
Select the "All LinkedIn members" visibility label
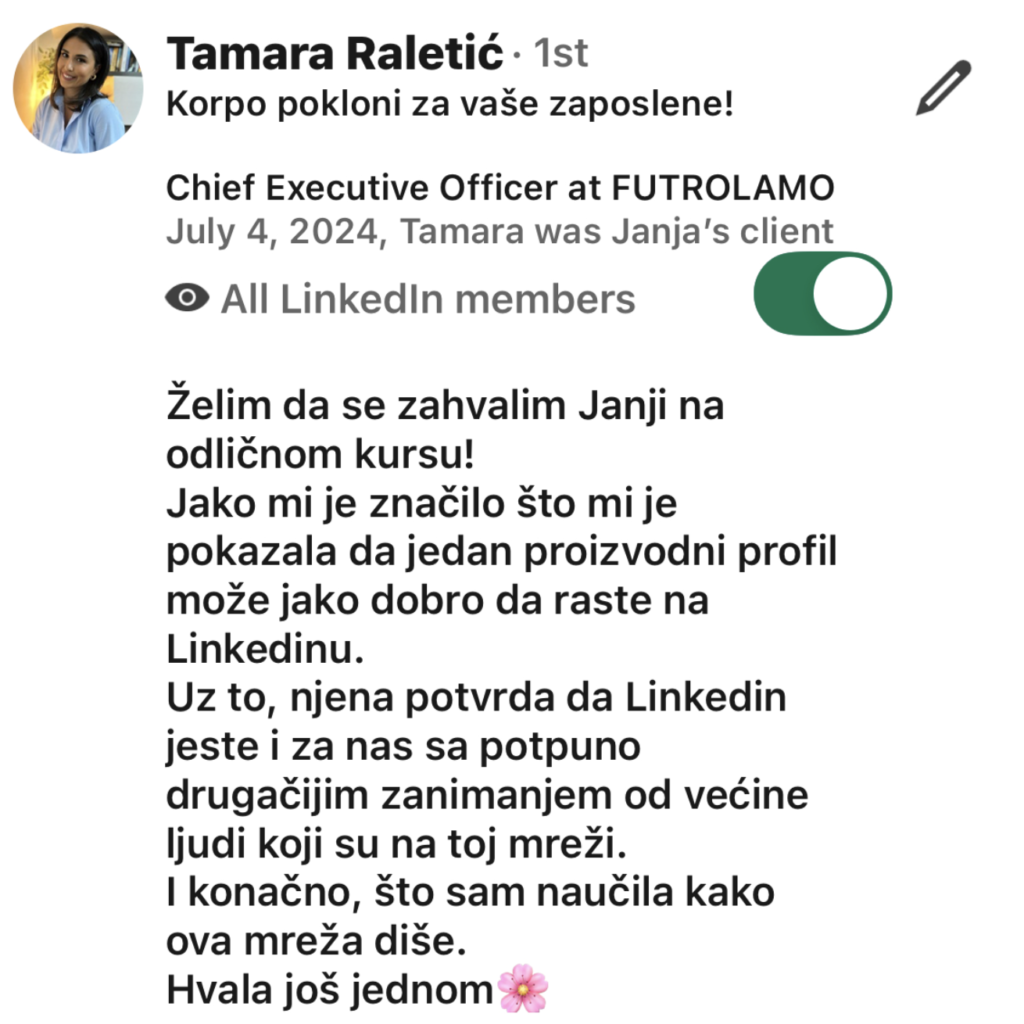tap(428, 299)
